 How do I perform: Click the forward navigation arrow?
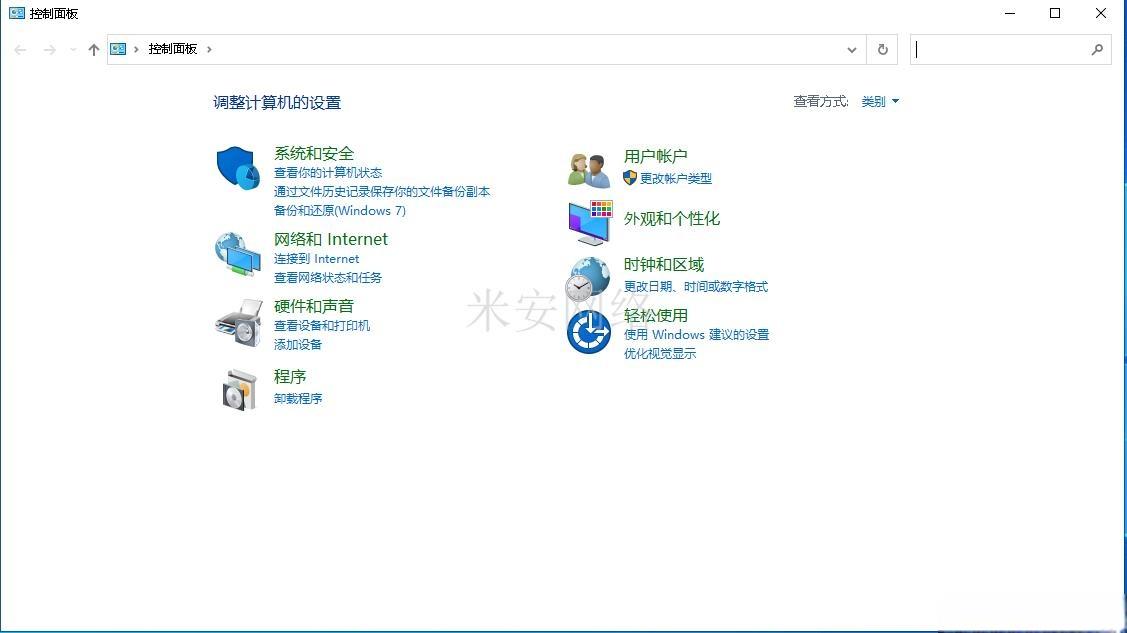[50, 50]
